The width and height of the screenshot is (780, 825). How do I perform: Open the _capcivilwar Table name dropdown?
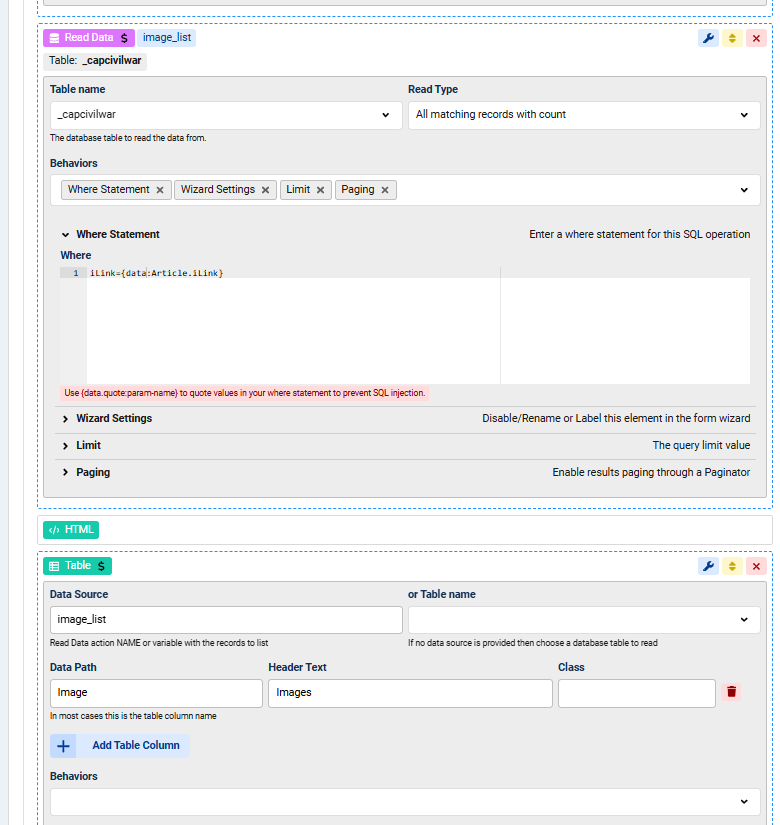coord(224,115)
